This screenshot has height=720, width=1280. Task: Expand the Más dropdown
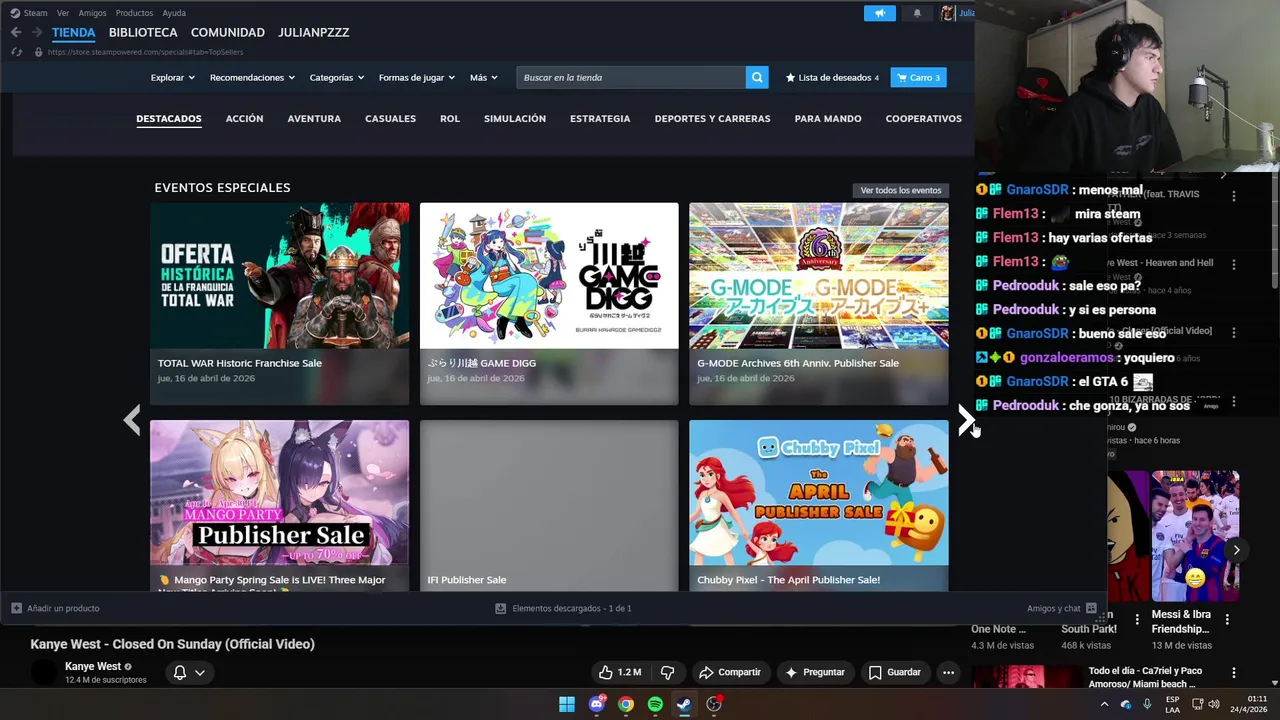(484, 77)
